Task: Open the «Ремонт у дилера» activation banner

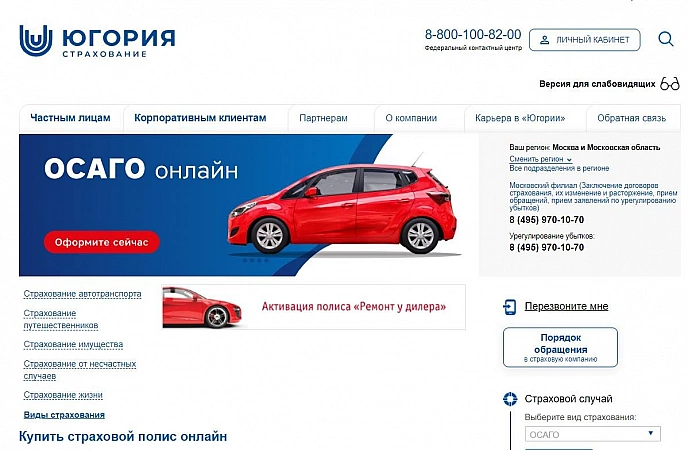Action: point(313,307)
